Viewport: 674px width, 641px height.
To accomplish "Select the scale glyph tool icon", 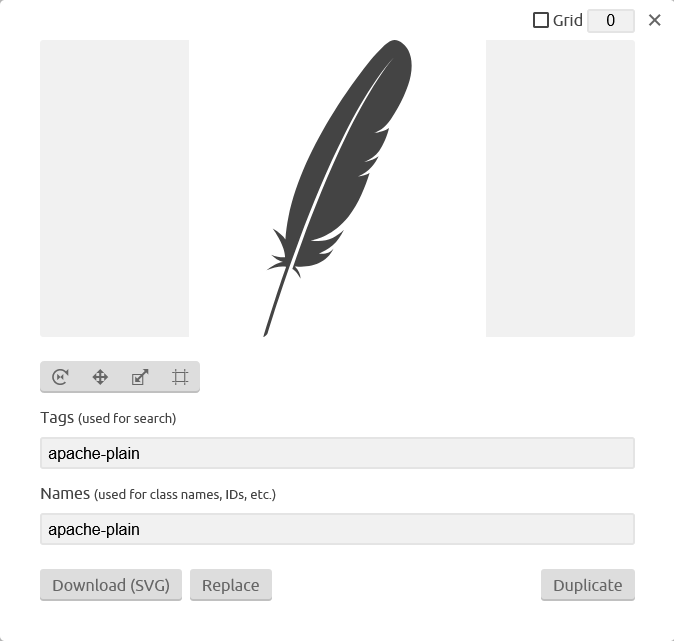I will [140, 377].
